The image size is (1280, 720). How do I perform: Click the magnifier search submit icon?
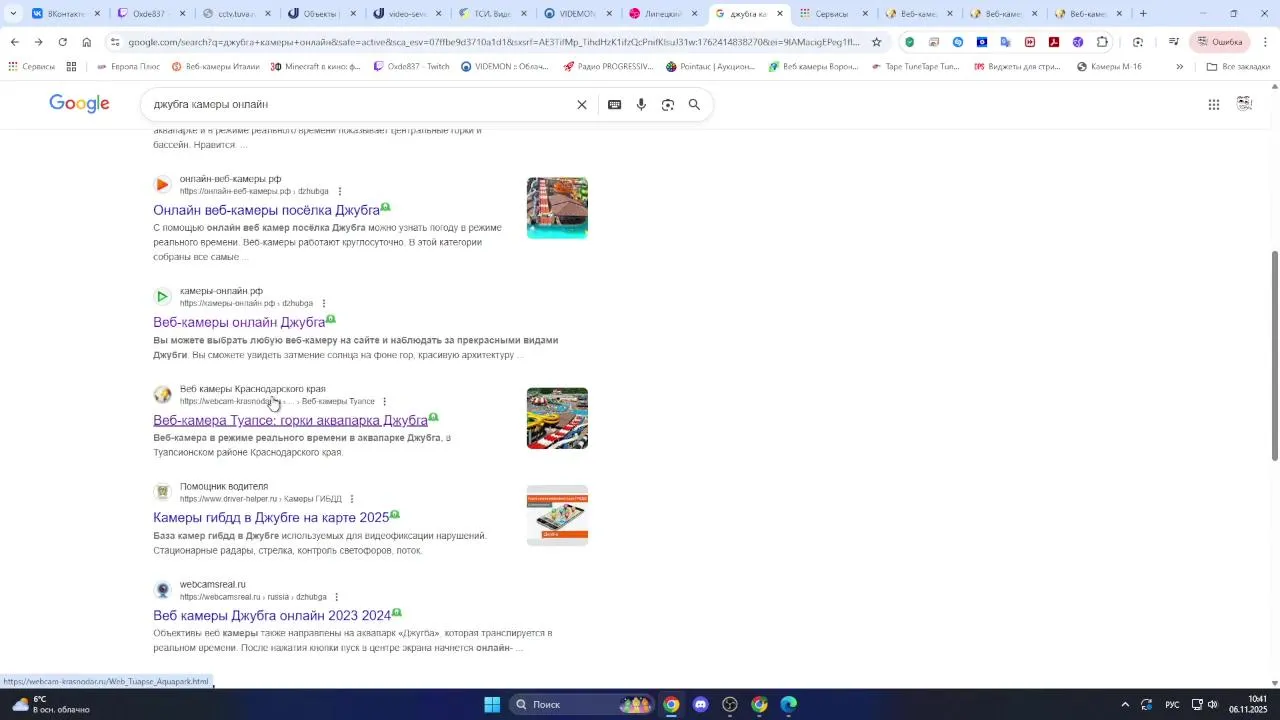694,104
